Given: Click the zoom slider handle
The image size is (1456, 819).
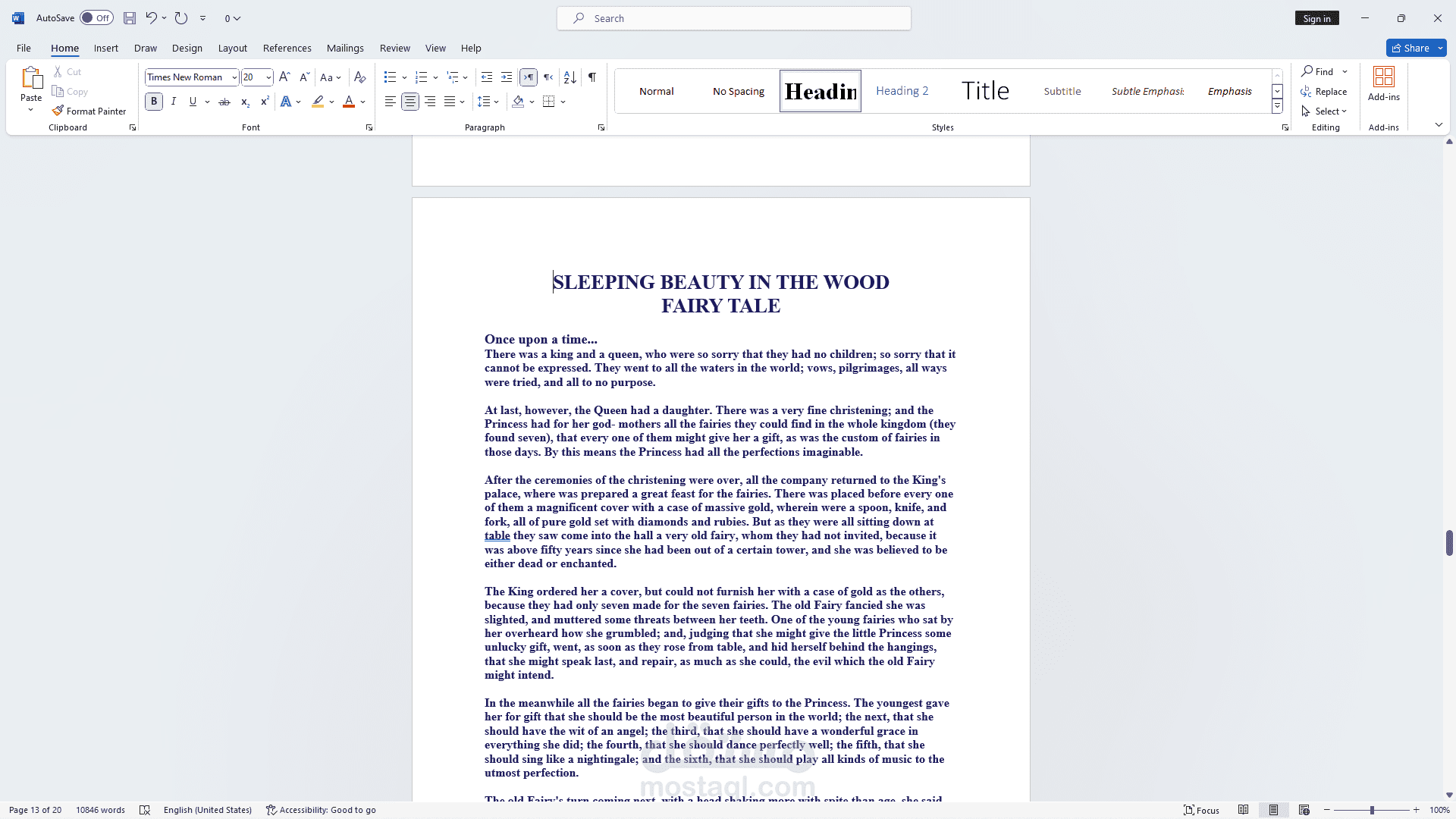Looking at the screenshot, I should click(1371, 810).
